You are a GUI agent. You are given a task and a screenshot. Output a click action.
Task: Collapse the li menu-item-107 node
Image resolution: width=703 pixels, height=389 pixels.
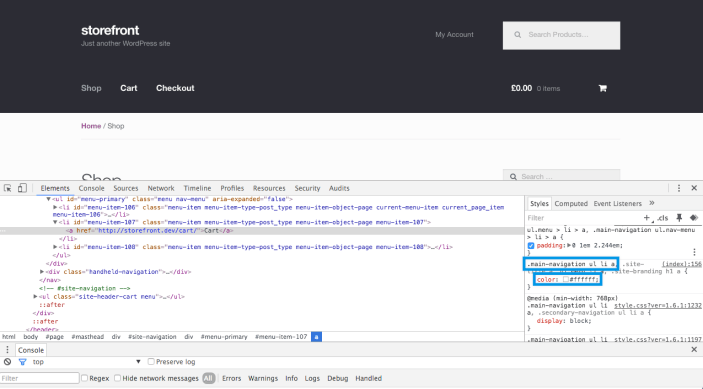pyautogui.click(x=55, y=222)
